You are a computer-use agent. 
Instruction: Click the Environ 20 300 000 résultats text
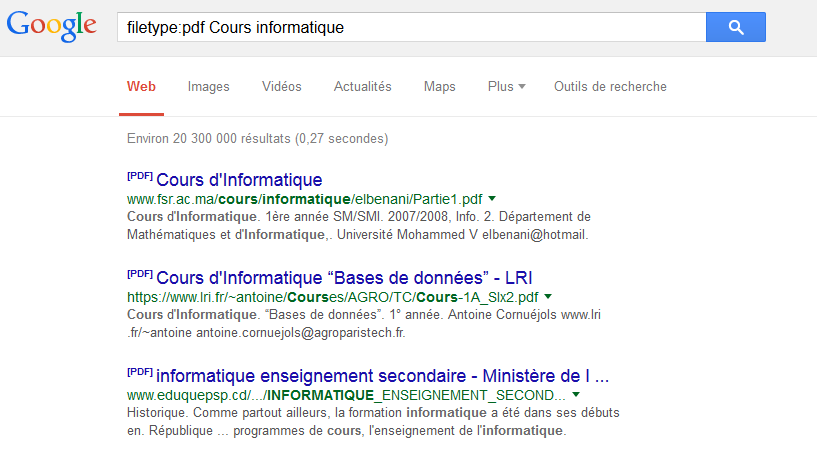[257, 139]
